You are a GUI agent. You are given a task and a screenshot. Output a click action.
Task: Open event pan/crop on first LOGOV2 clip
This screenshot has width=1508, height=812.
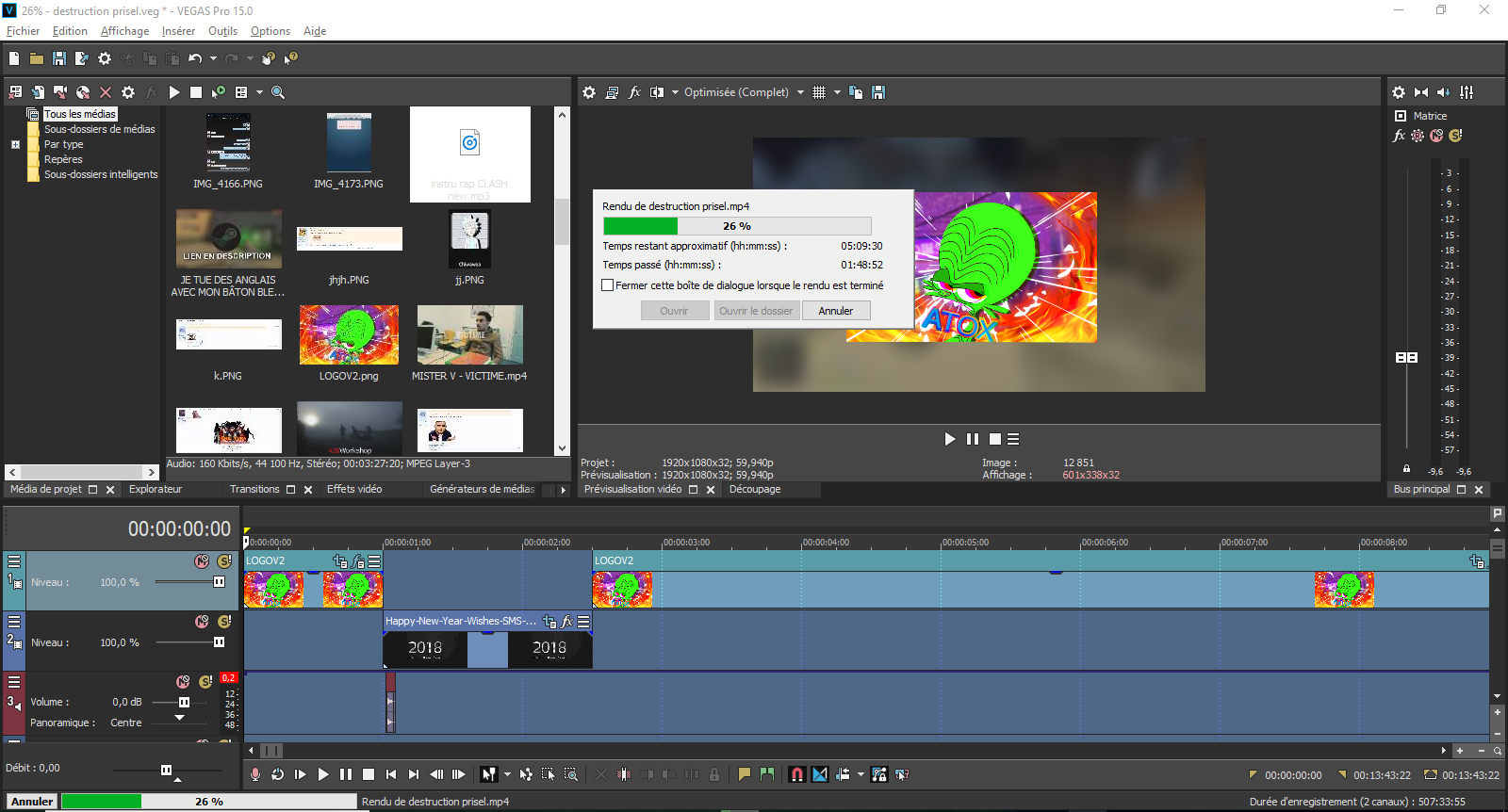(340, 561)
